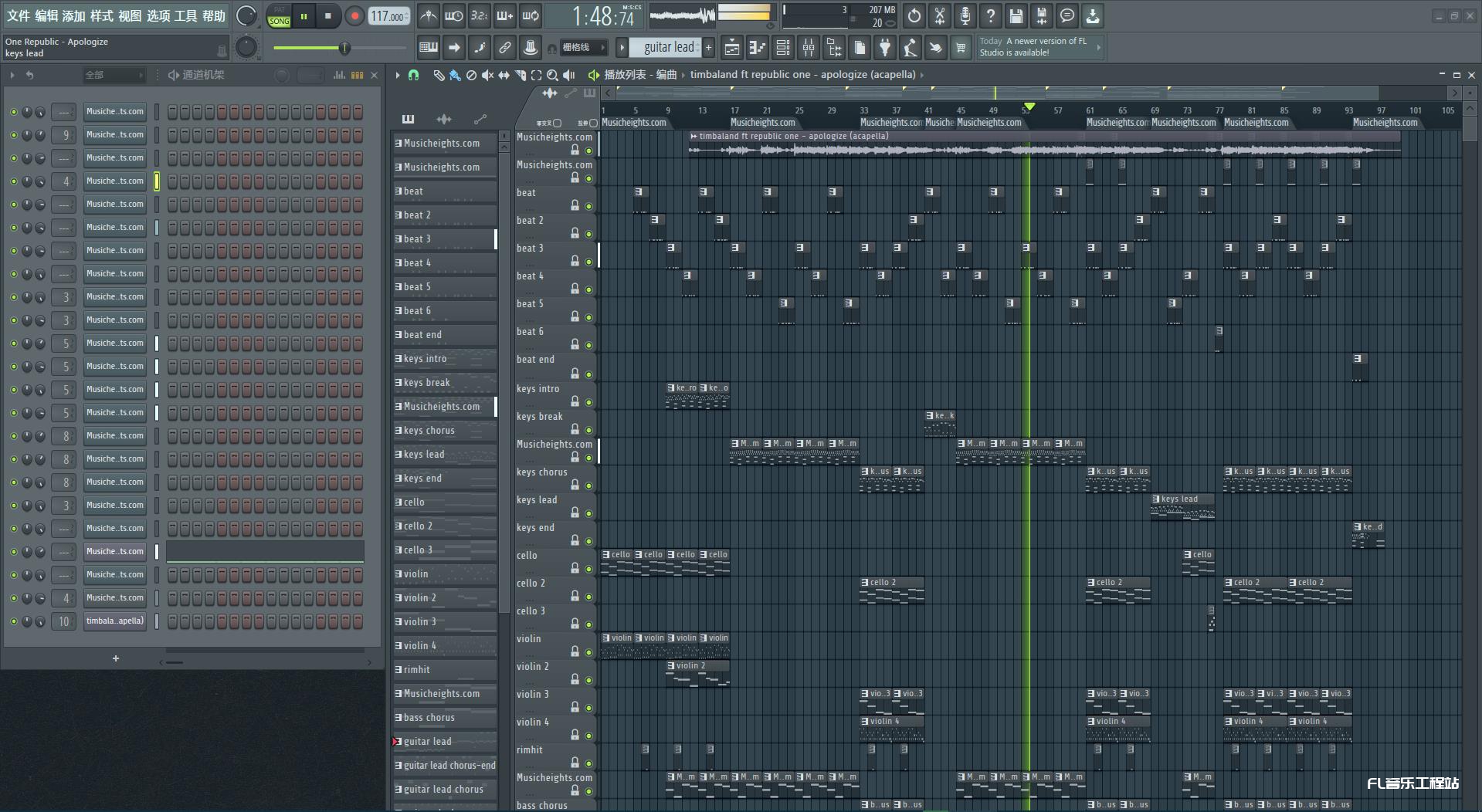
Task: Open the undo history icon
Action: pyautogui.click(x=914, y=15)
